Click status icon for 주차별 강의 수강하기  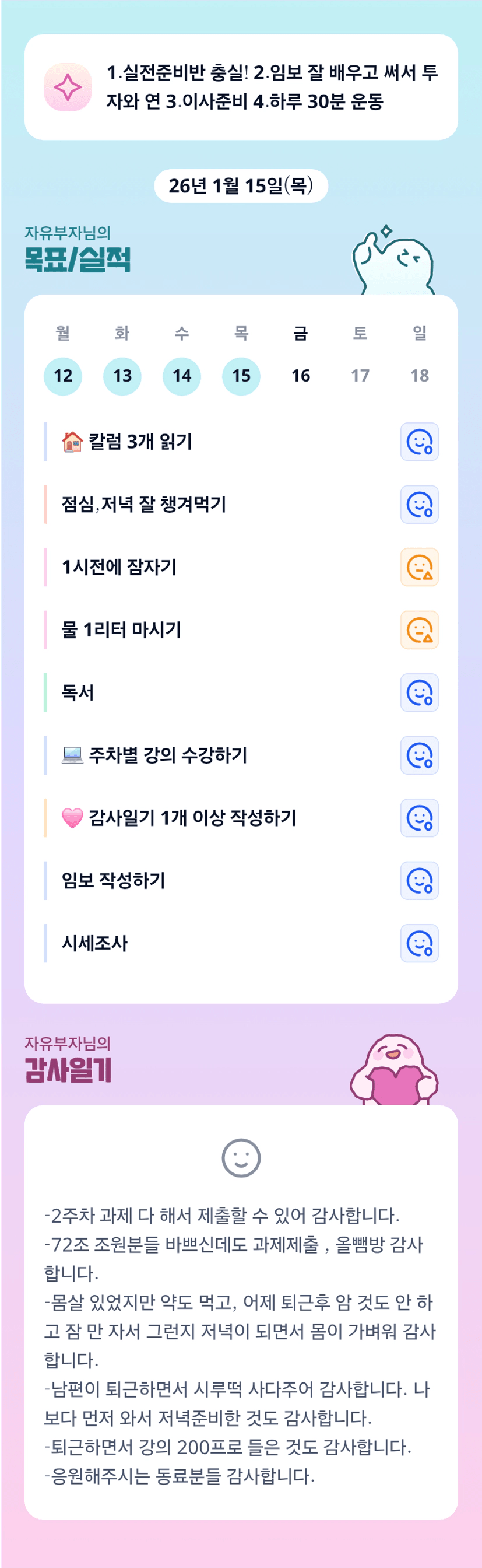tap(420, 755)
